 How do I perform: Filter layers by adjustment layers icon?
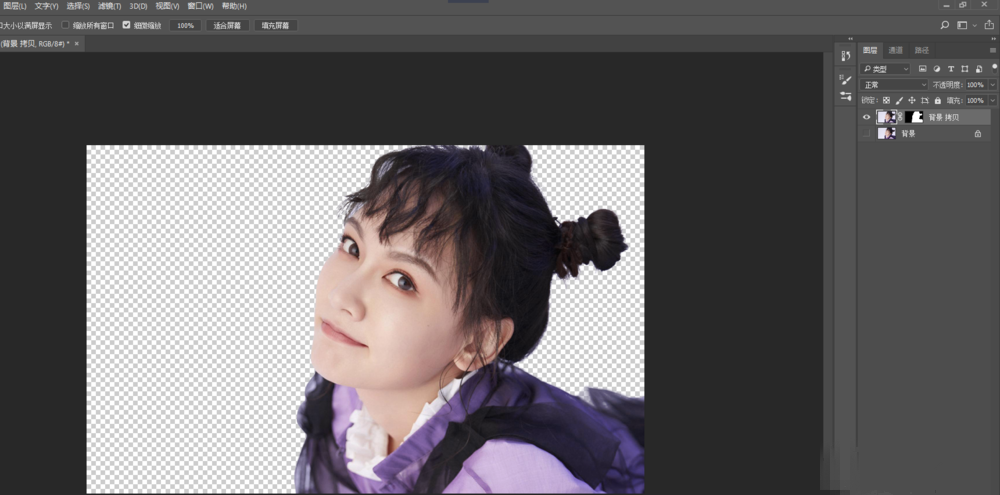point(937,69)
